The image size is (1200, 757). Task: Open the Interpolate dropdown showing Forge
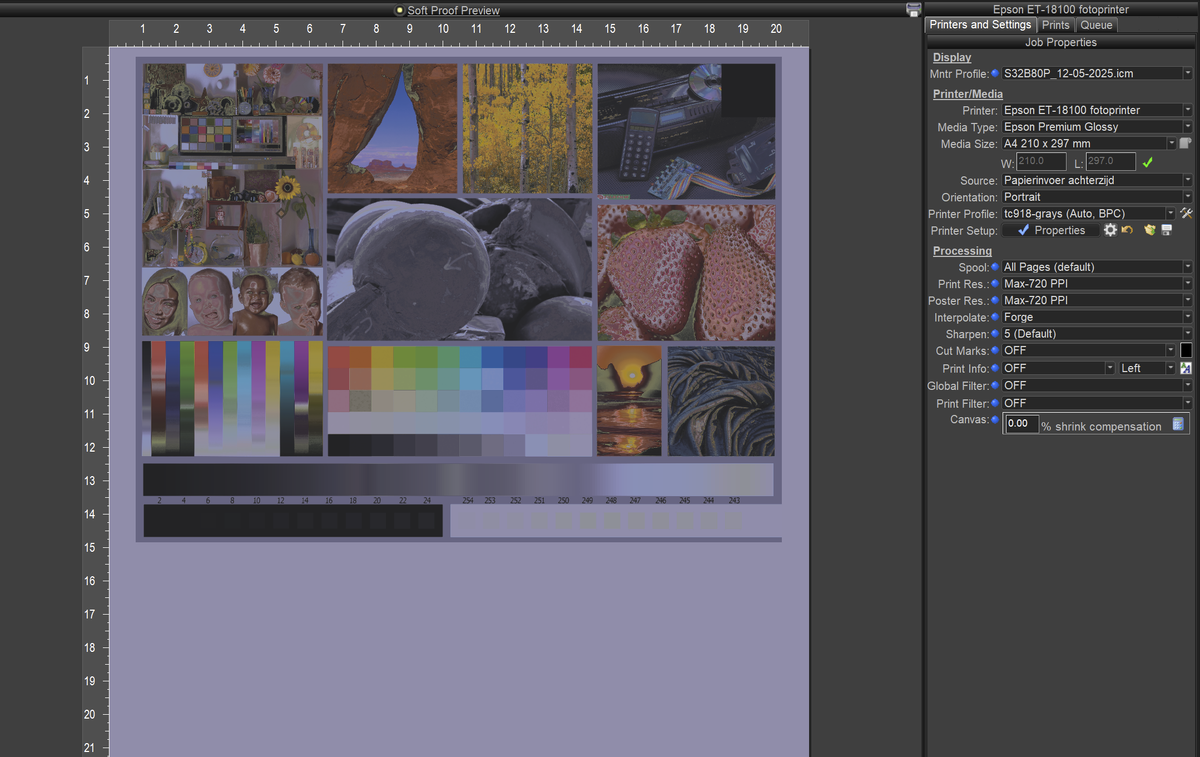[x=1097, y=317]
